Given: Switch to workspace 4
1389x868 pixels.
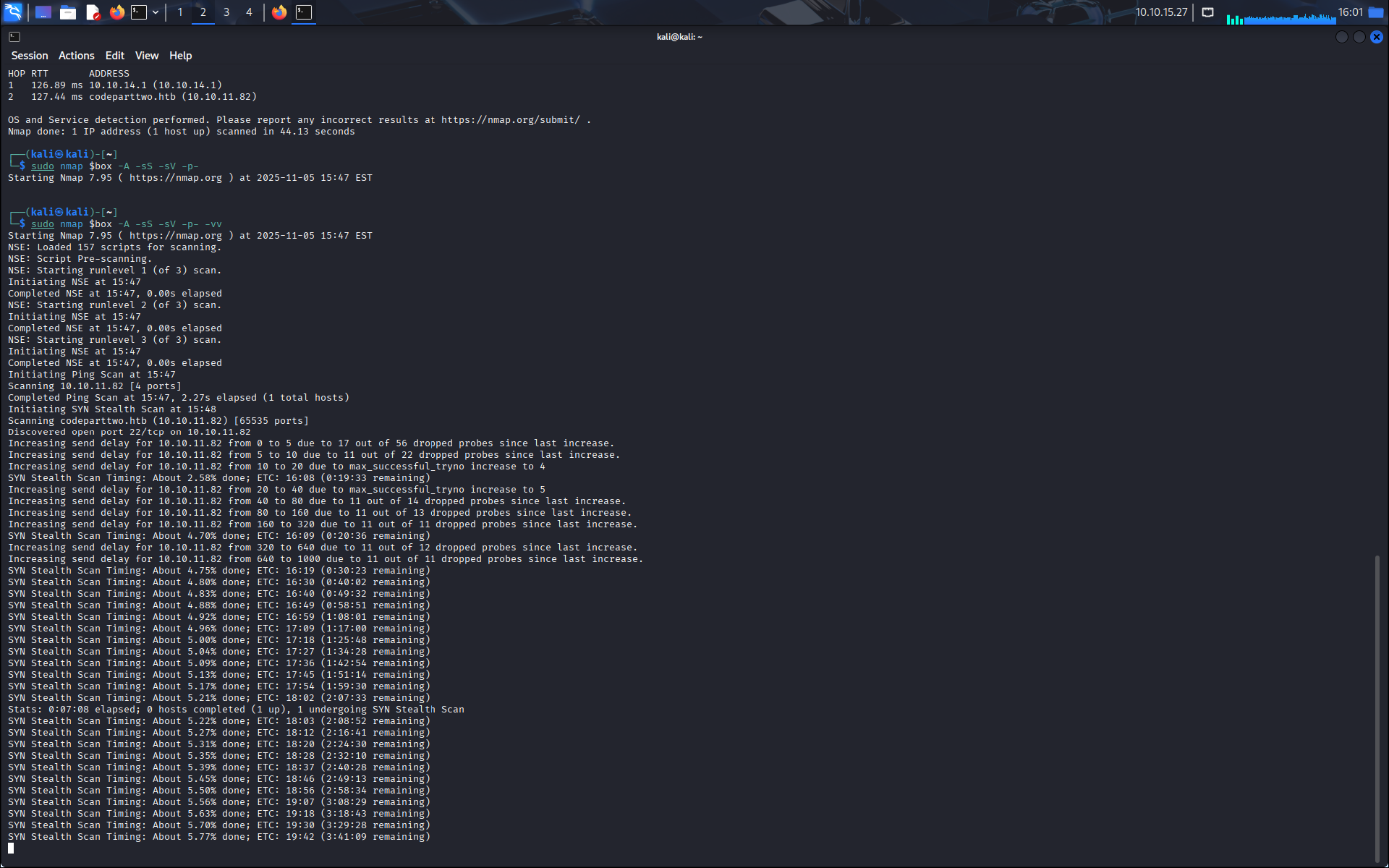Looking at the screenshot, I should tap(249, 12).
